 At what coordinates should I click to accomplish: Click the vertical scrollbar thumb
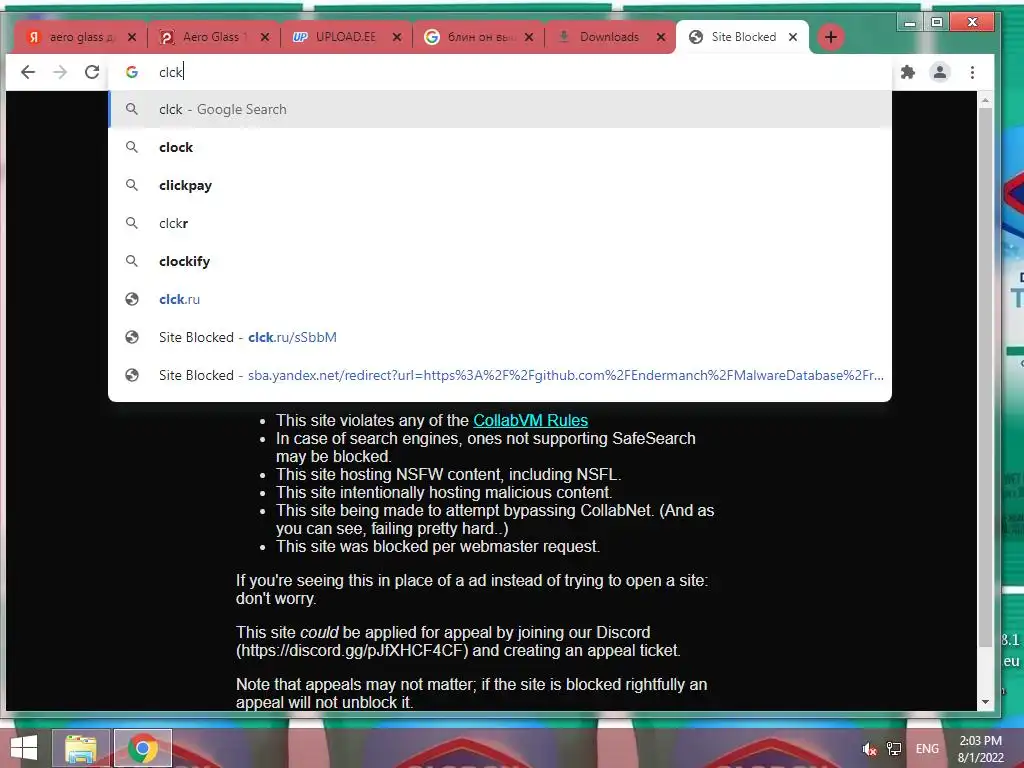pyautogui.click(x=985, y=377)
